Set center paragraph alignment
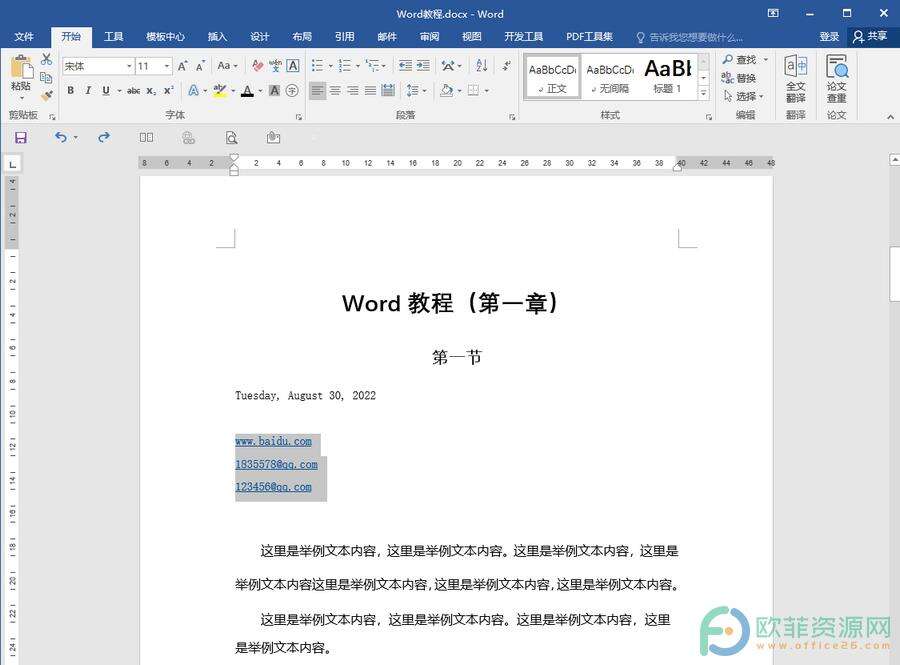The width and height of the screenshot is (900, 665). [x=335, y=91]
